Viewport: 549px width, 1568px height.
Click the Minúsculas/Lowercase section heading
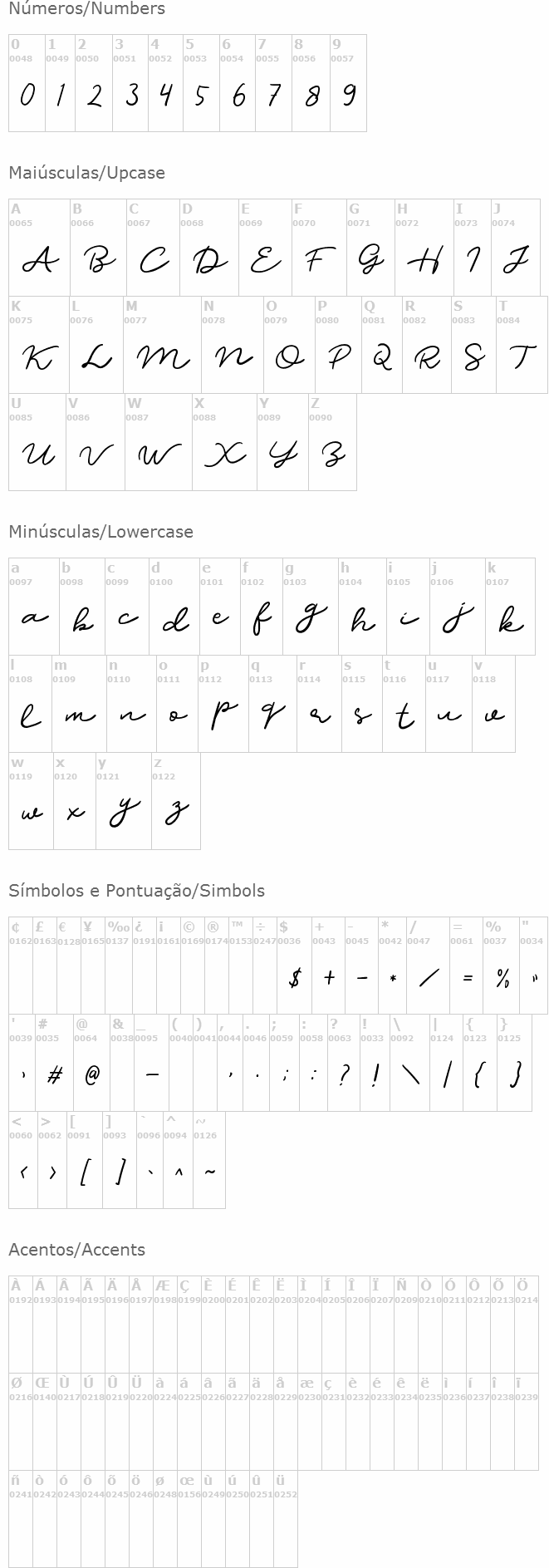[x=100, y=532]
